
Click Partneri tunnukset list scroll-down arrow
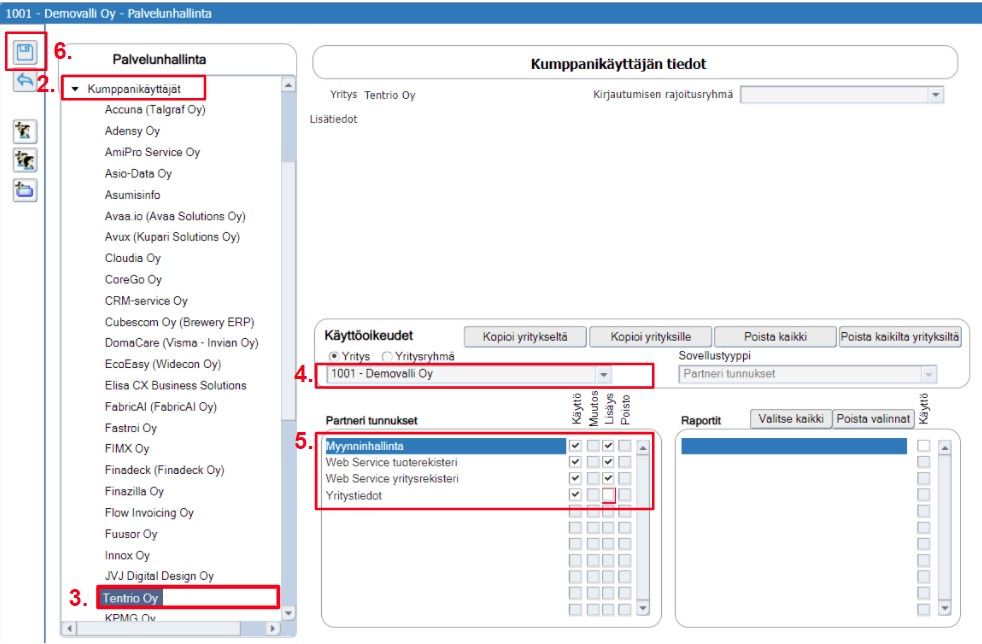tap(643, 608)
